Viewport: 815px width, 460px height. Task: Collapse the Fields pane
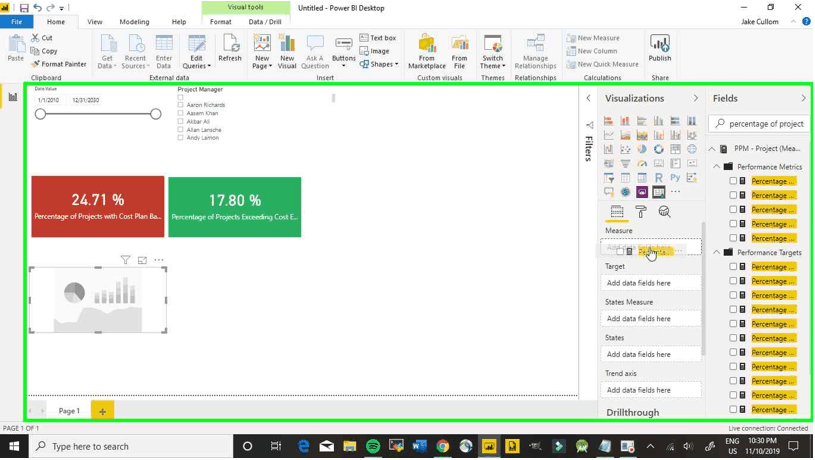803,98
